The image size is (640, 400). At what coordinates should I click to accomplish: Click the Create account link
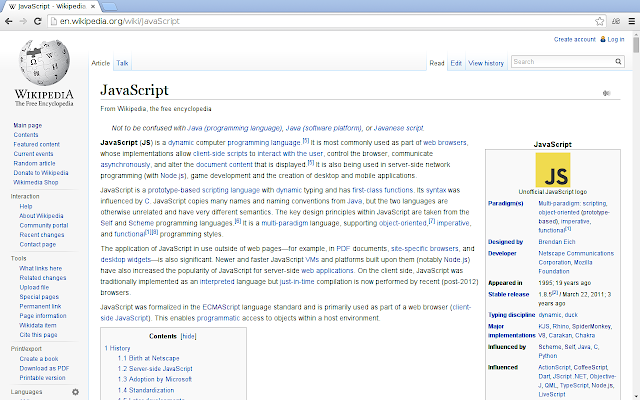pos(575,39)
